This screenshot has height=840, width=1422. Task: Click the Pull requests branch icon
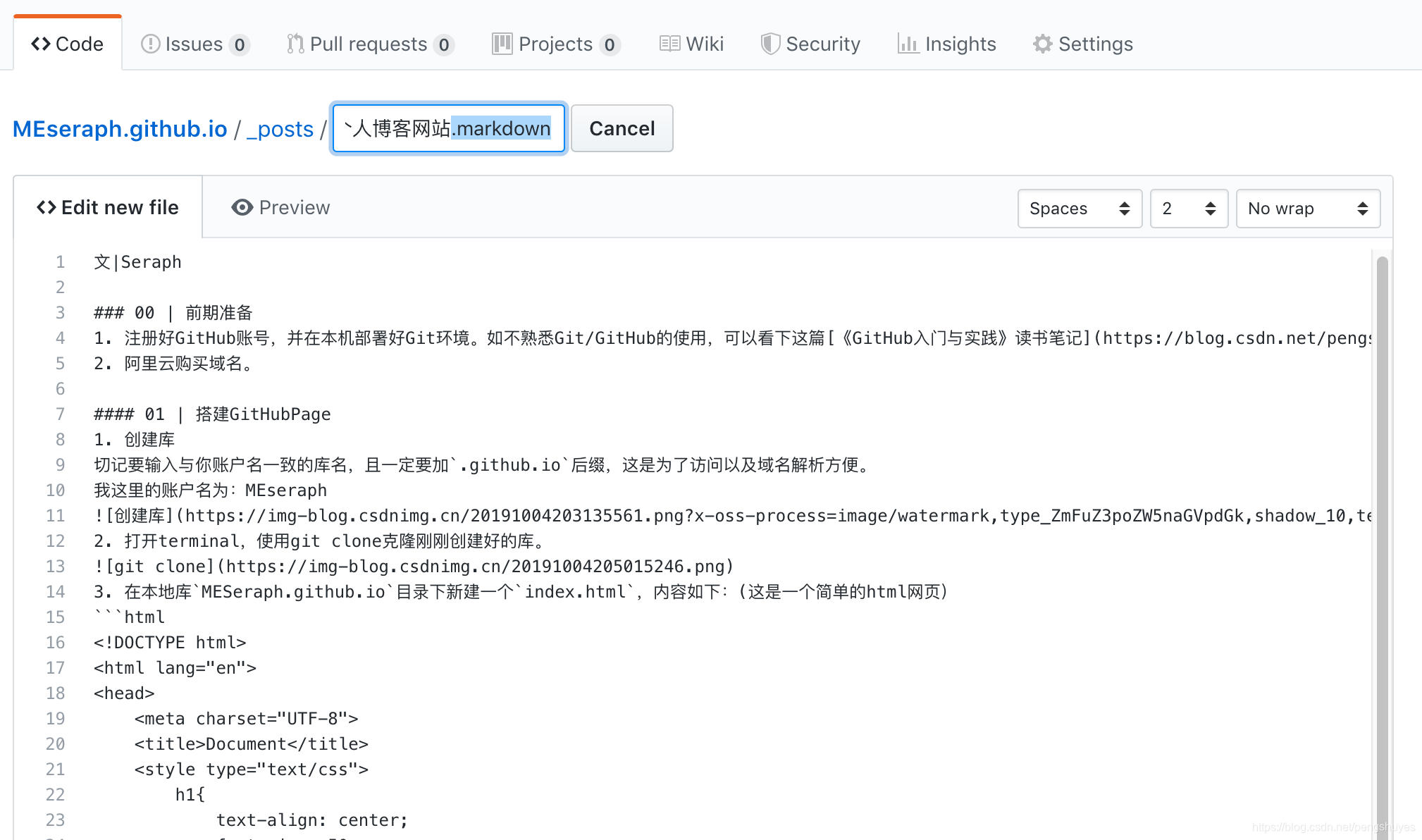(x=295, y=44)
